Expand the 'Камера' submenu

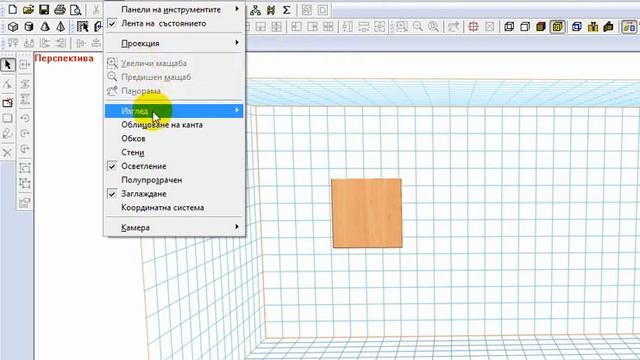175,227
